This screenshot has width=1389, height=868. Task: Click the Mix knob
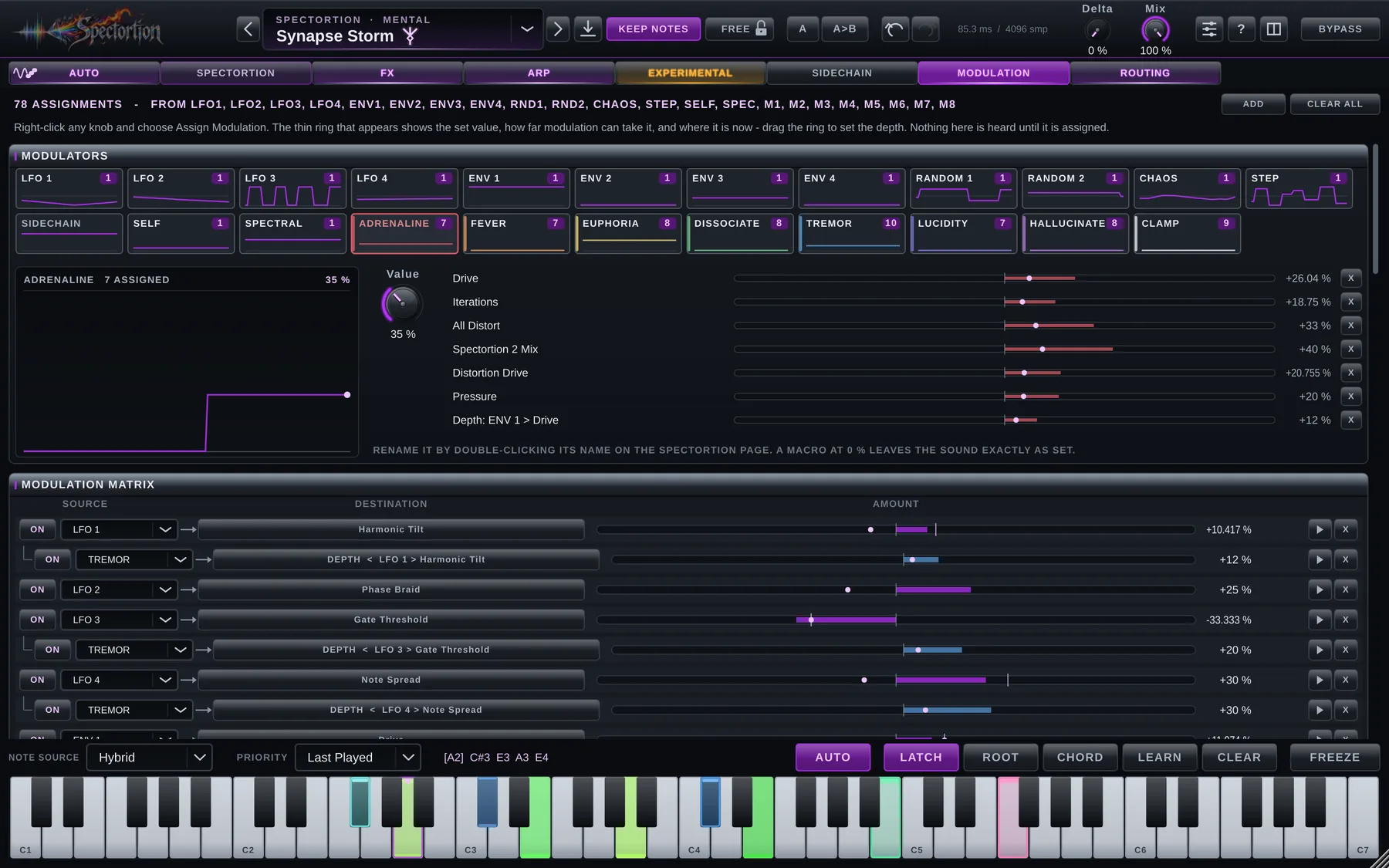(x=1155, y=30)
